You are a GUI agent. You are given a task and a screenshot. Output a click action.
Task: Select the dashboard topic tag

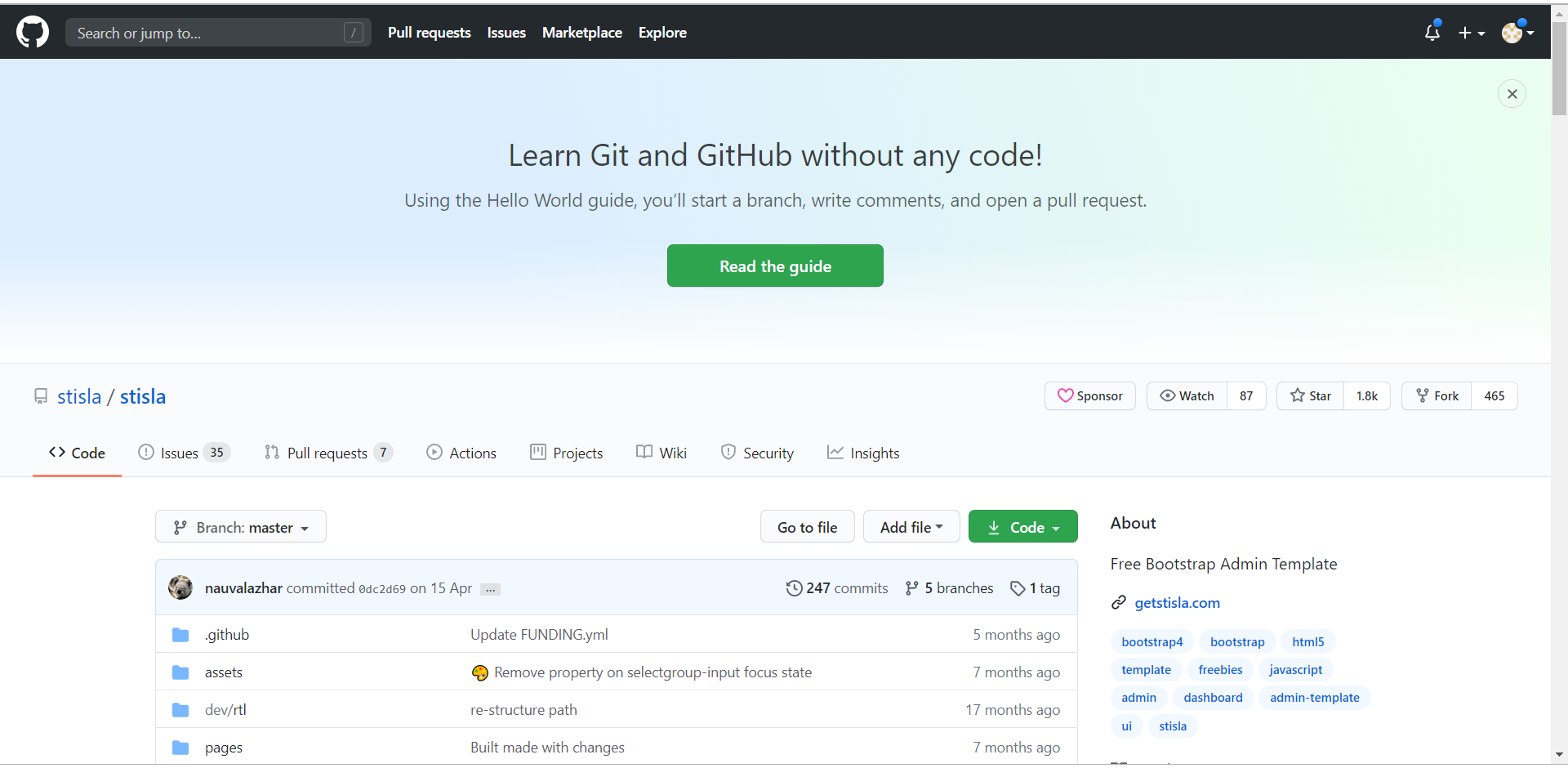click(1213, 698)
